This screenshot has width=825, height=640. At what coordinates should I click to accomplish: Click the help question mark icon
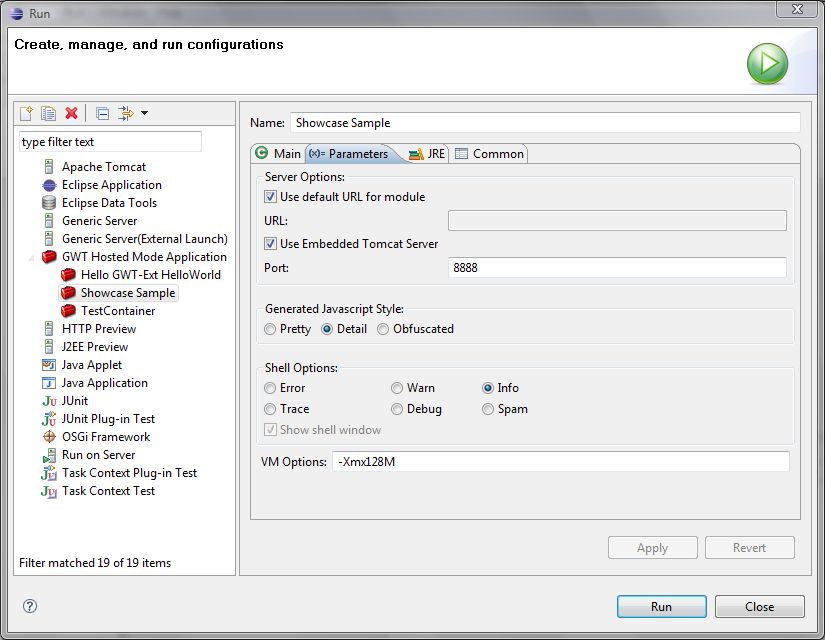30,606
